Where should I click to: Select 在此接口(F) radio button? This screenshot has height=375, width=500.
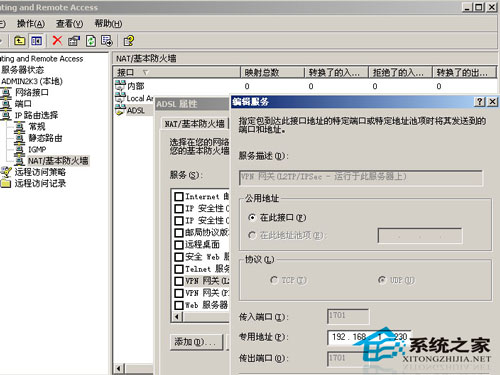[252, 218]
